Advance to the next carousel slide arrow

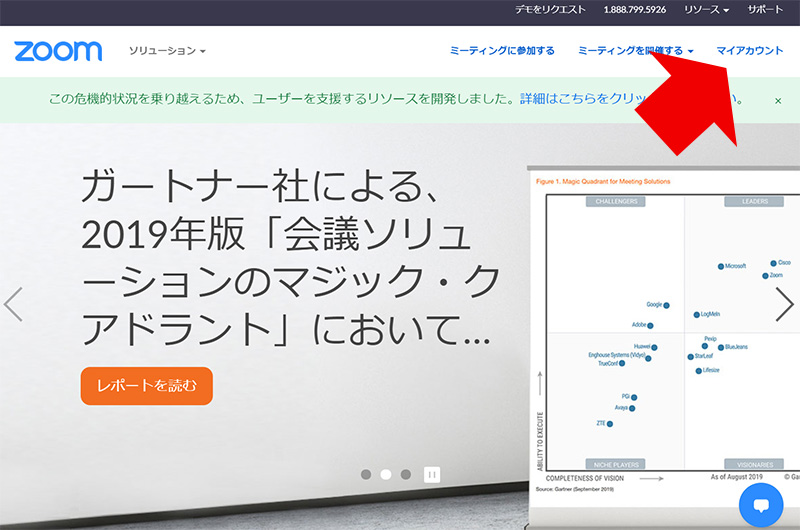pyautogui.click(x=785, y=304)
